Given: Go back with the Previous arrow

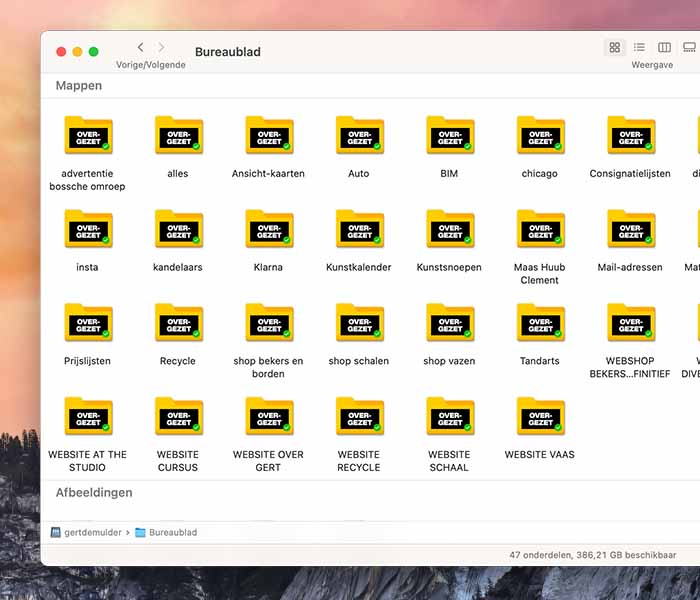Looking at the screenshot, I should [140, 48].
